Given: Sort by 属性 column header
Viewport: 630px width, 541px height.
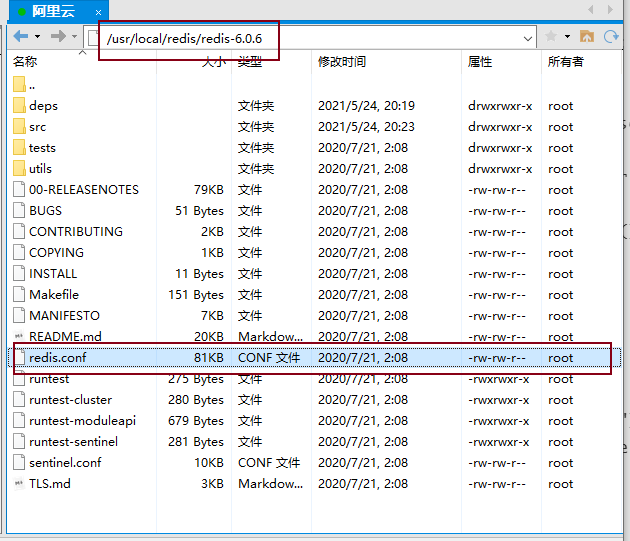Looking at the screenshot, I should coord(480,61).
